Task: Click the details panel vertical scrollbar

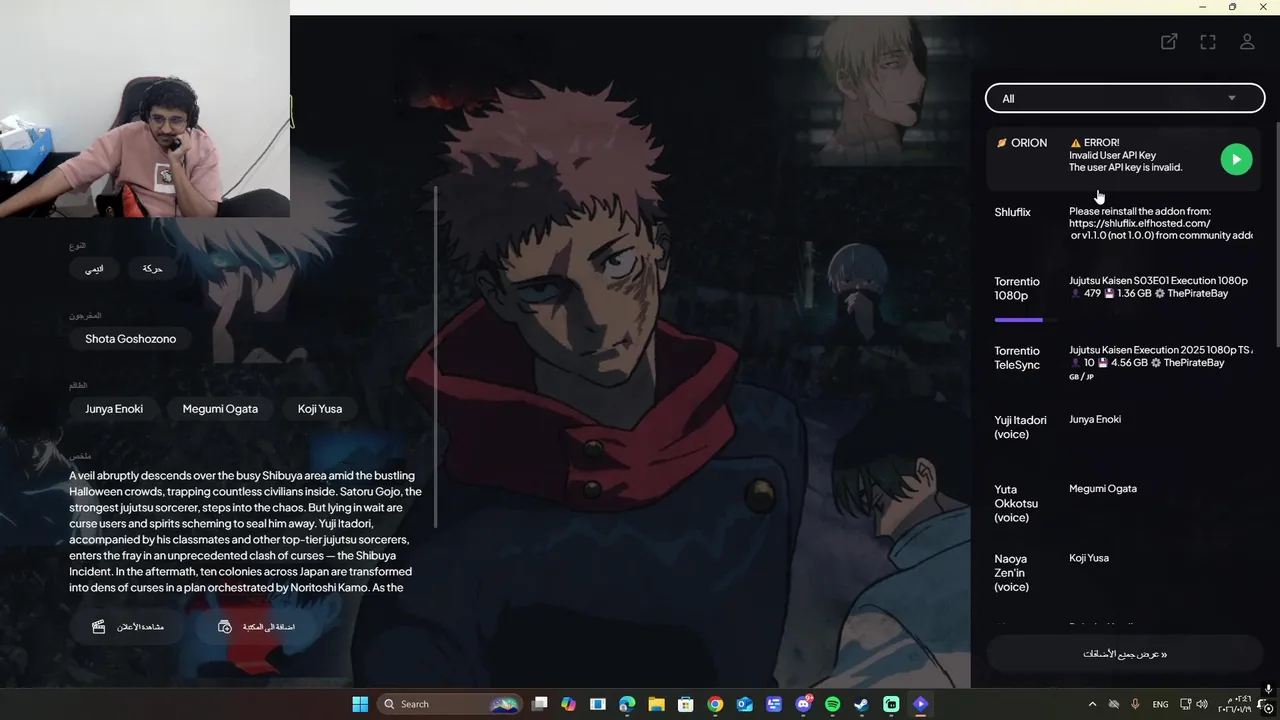Action: pyautogui.click(x=436, y=357)
